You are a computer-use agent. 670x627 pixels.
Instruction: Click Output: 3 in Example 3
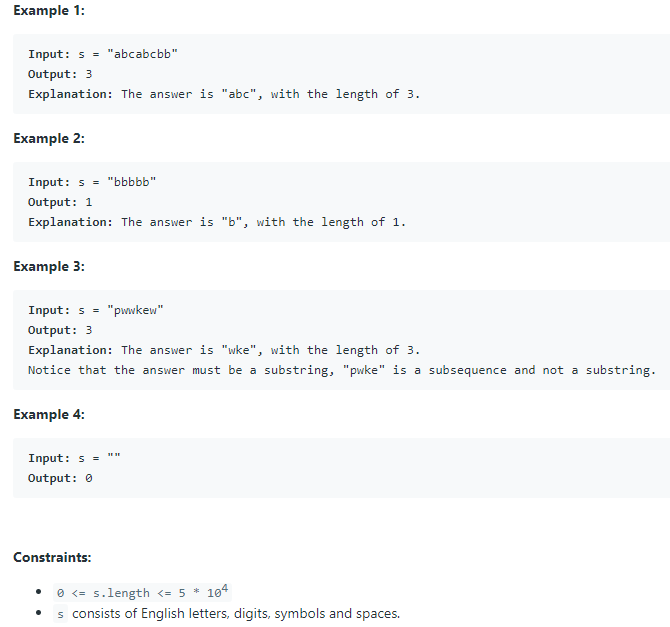[60, 330]
